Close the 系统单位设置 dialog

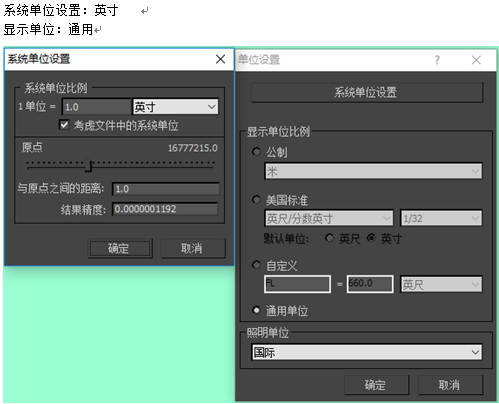pos(220,59)
